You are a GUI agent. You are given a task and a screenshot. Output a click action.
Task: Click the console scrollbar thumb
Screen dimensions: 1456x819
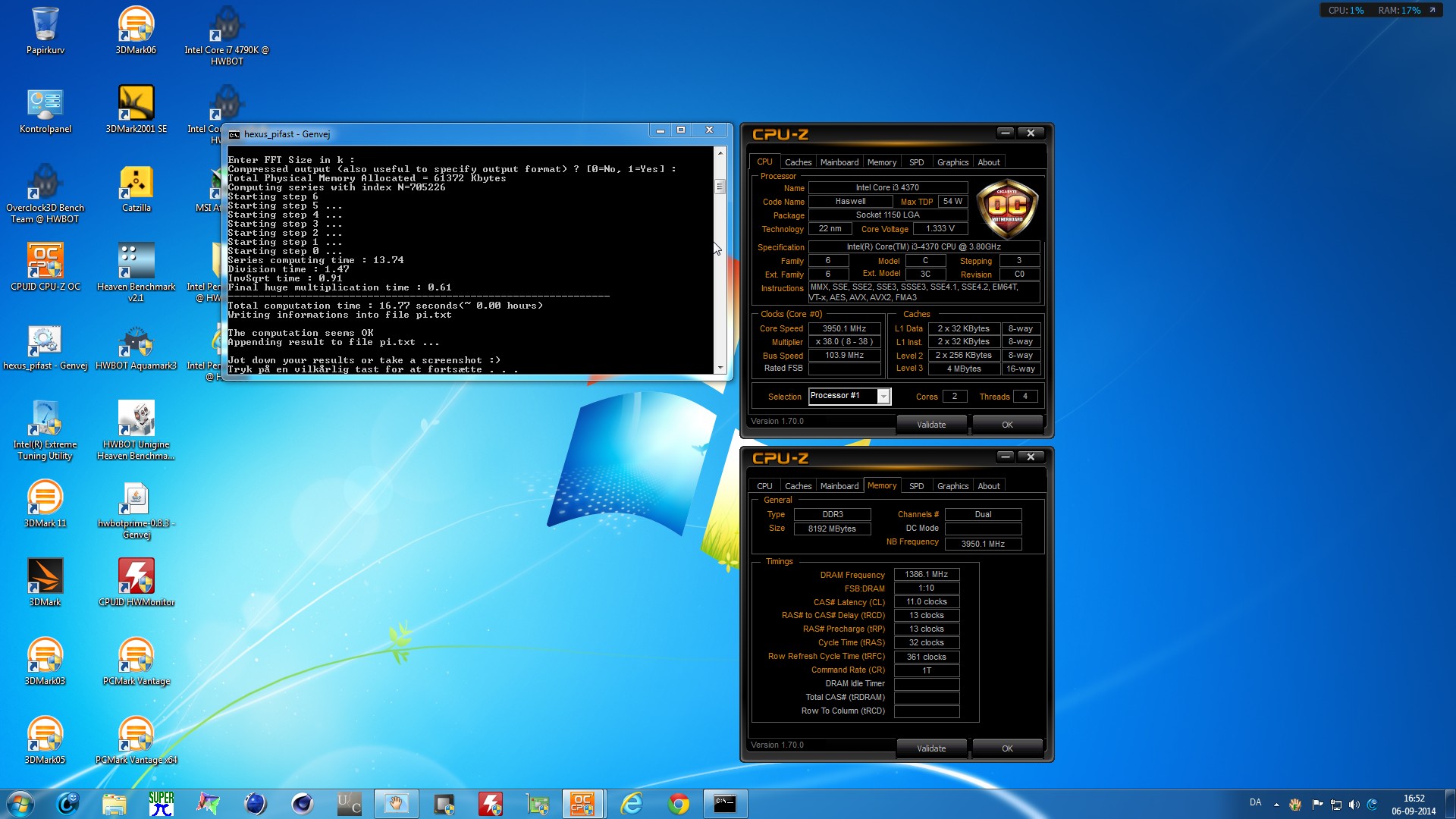point(720,187)
